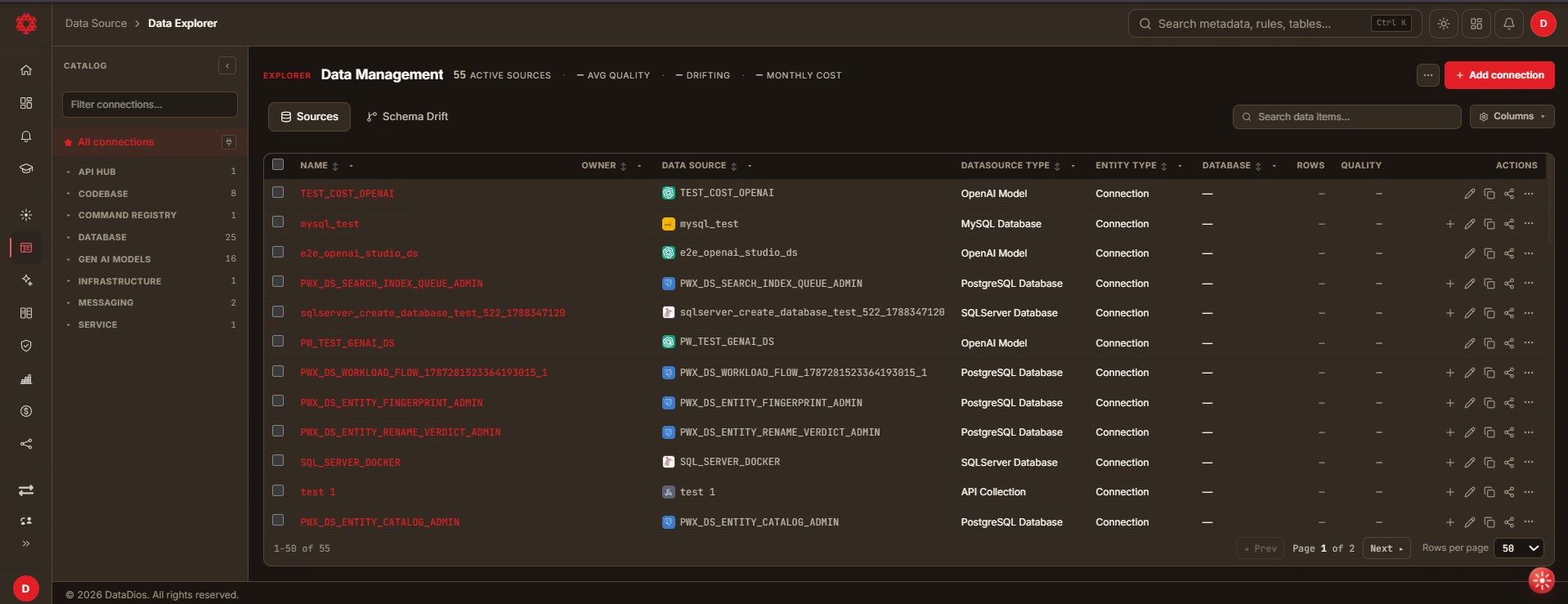Open the apps grid icon in top bar
The image size is (1568, 604).
[1476, 24]
